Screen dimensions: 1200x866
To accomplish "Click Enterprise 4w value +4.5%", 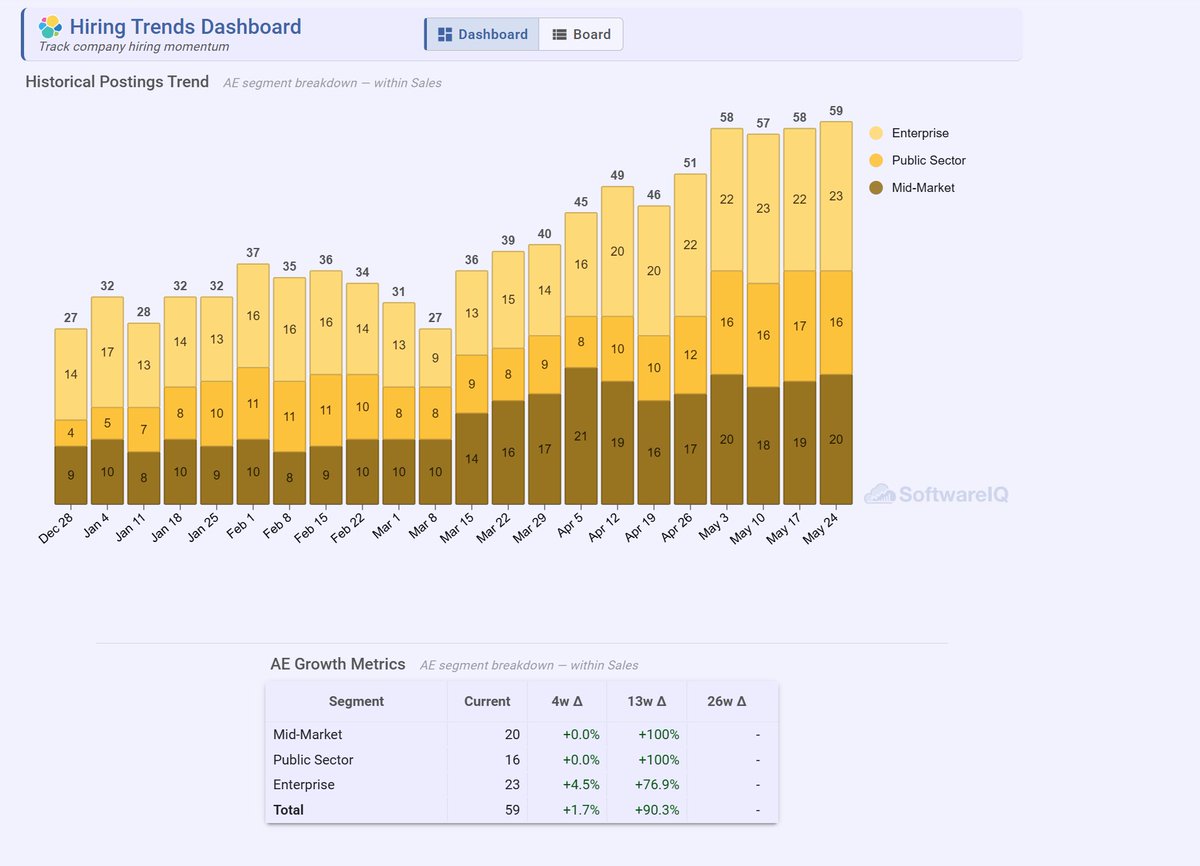I will click(581, 785).
